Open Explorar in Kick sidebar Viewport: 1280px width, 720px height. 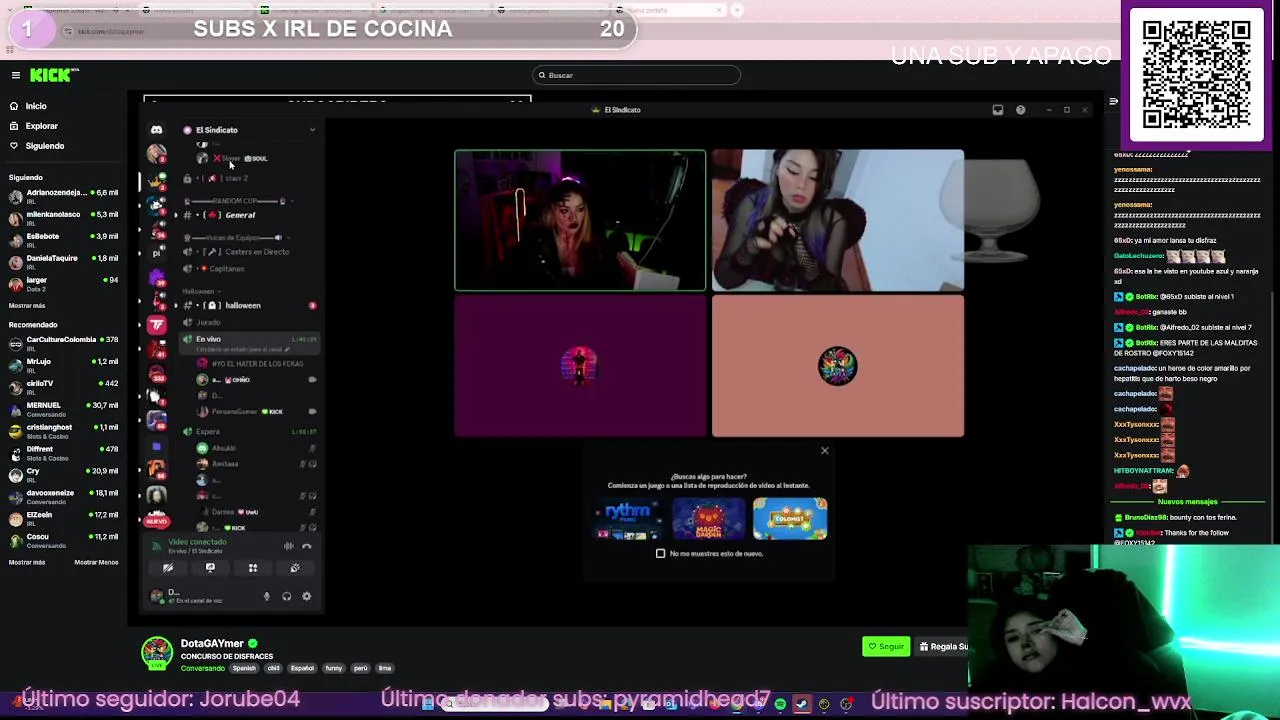tap(41, 126)
